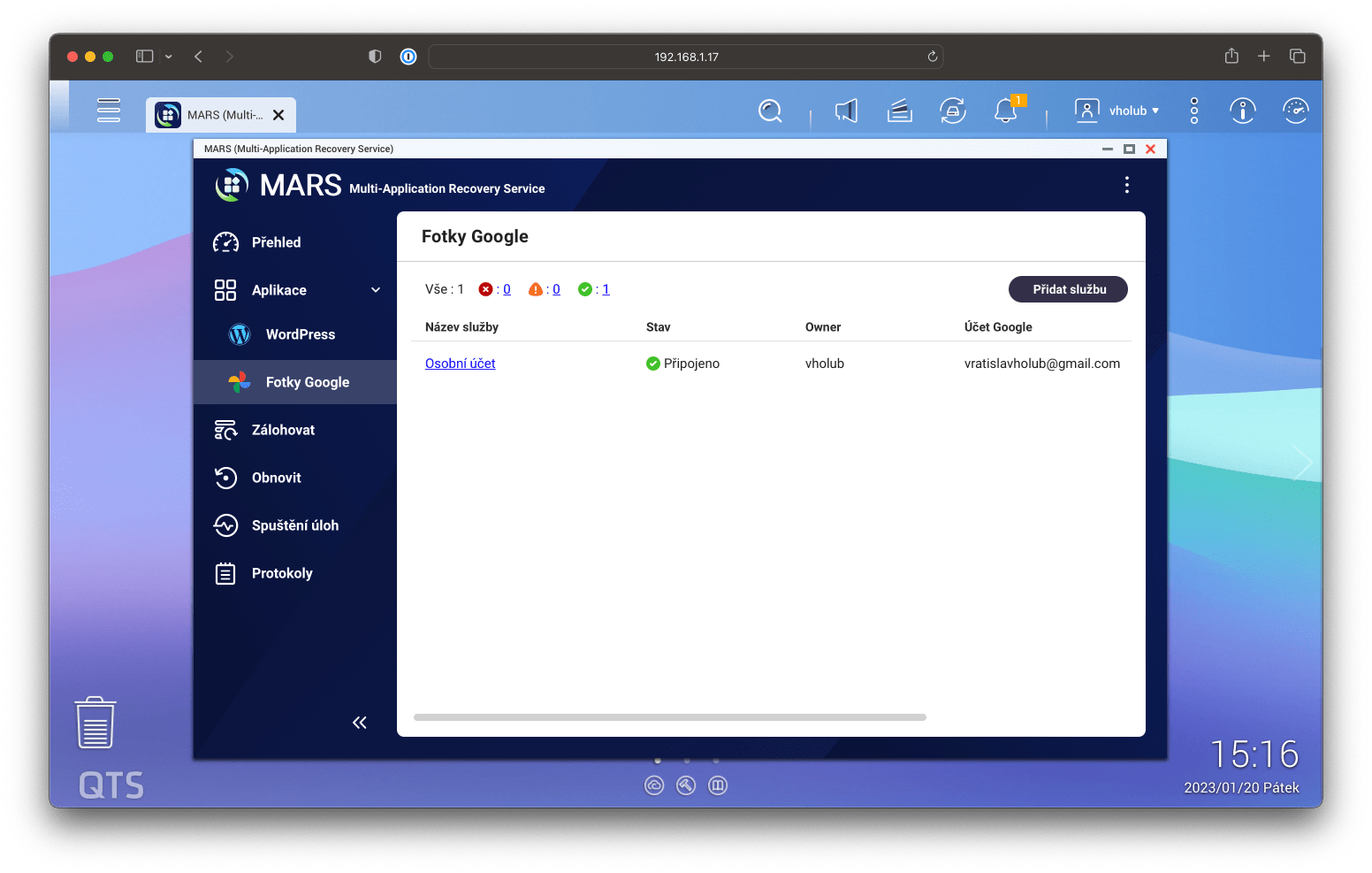The width and height of the screenshot is (1372, 873).
Task: Select the vratislavholub@gmail.com cell
Action: 1042,364
